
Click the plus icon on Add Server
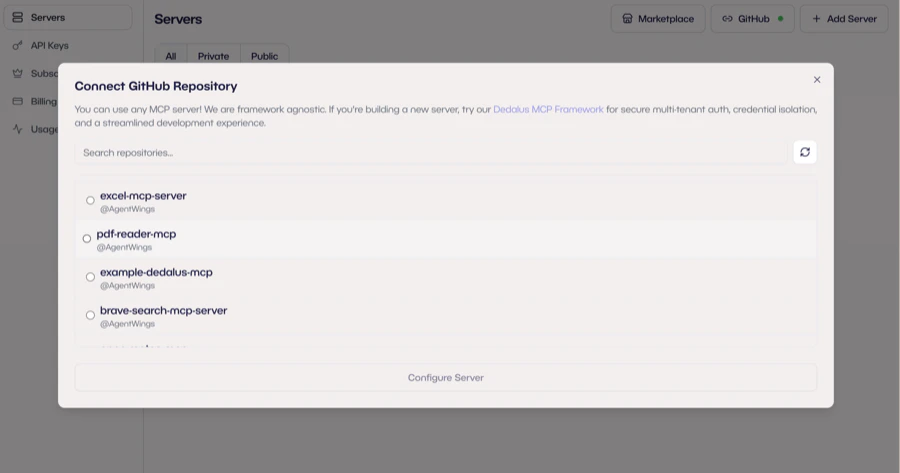point(816,19)
